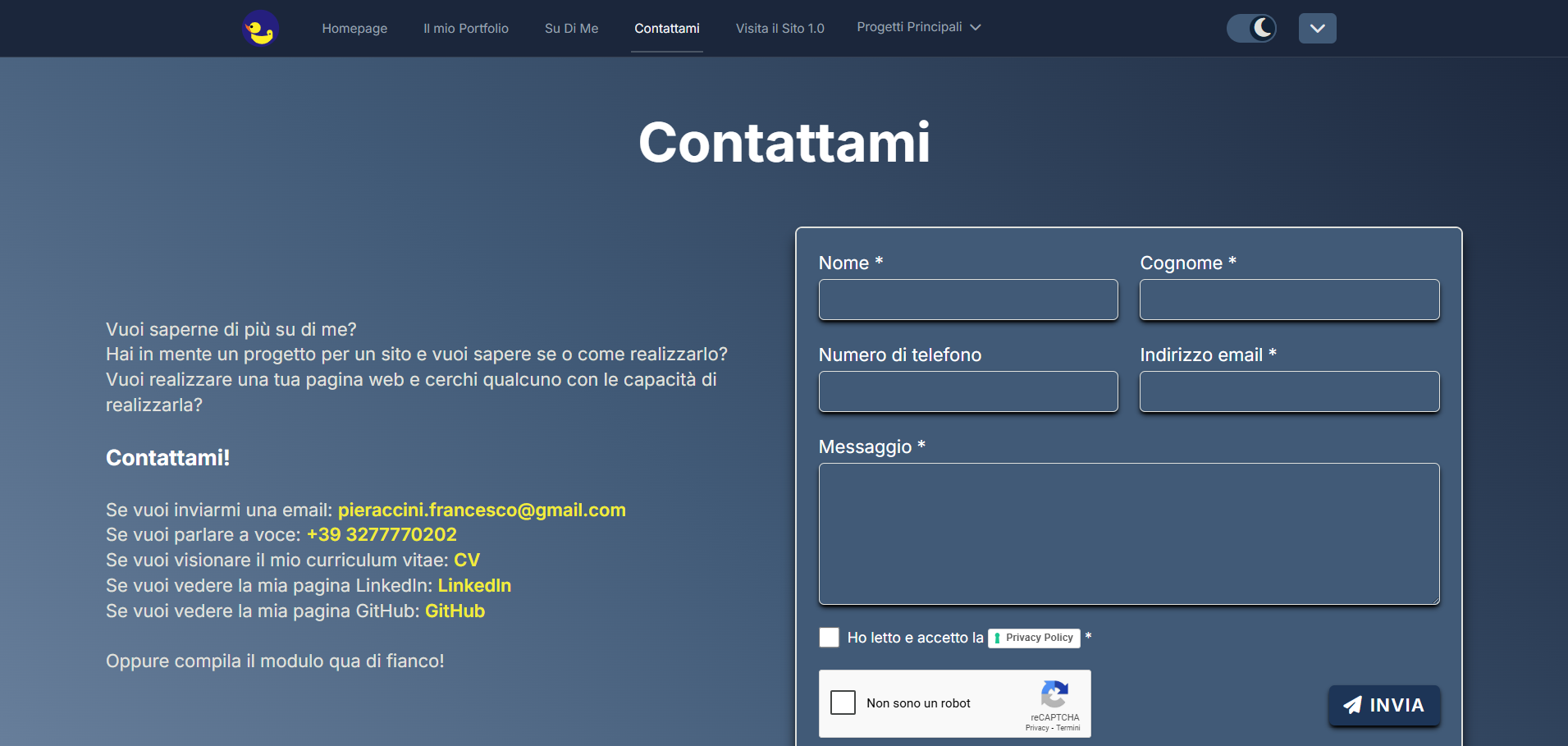Submit the form with the INVIA button
The height and width of the screenshot is (746, 1568).
pos(1384,705)
